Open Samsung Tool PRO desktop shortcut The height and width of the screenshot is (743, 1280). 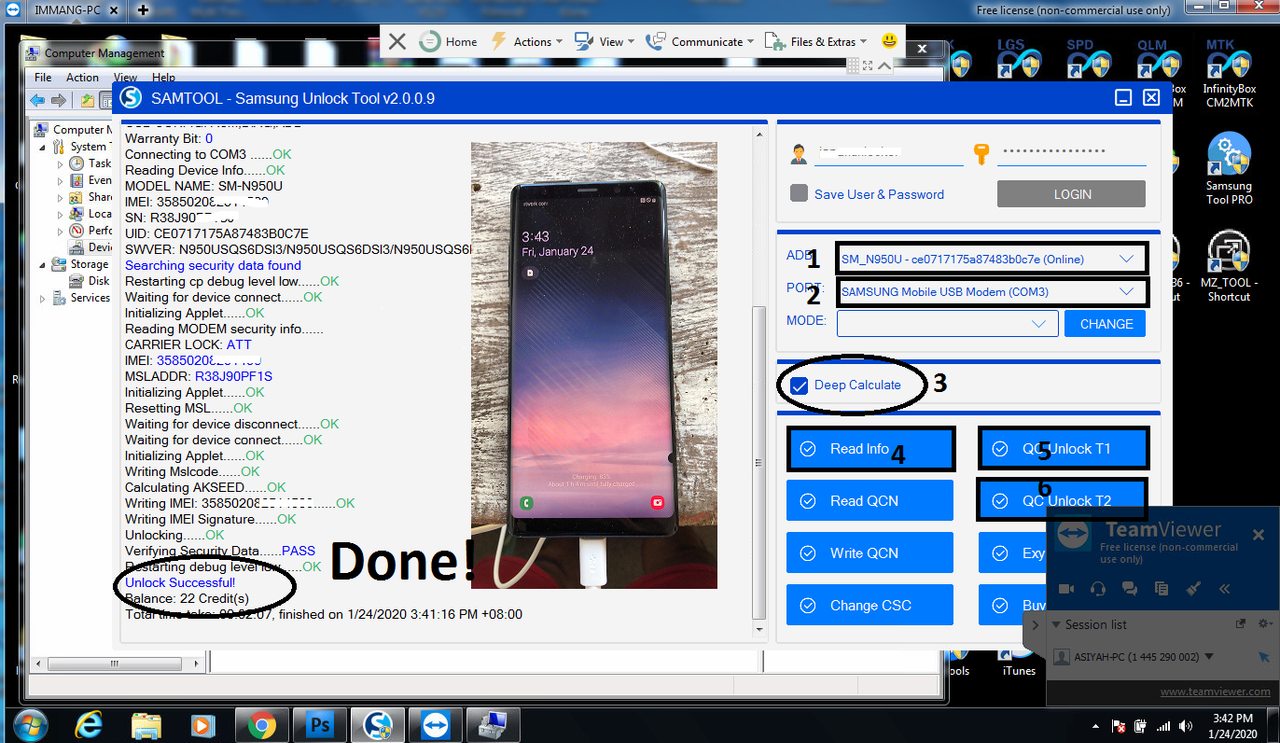1228,168
